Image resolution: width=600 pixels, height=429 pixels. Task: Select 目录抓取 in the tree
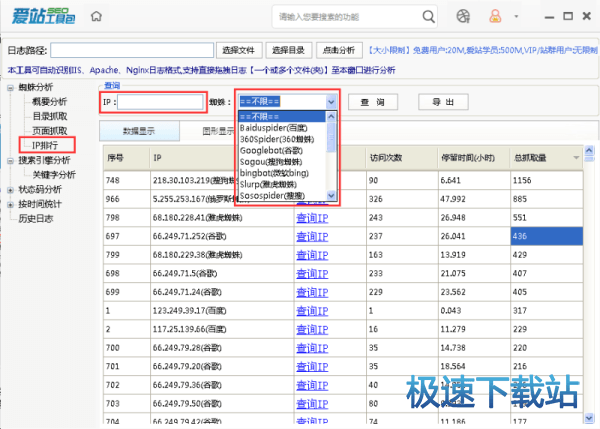tap(49, 116)
